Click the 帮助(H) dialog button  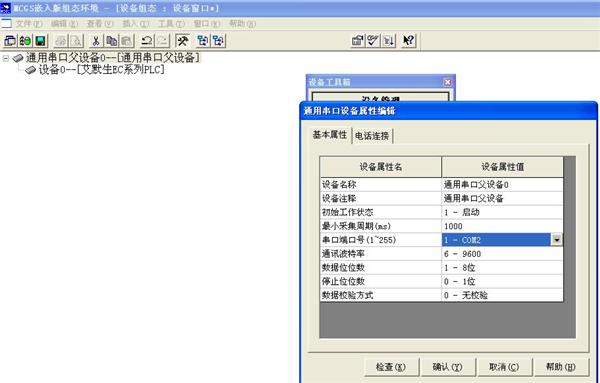560,367
